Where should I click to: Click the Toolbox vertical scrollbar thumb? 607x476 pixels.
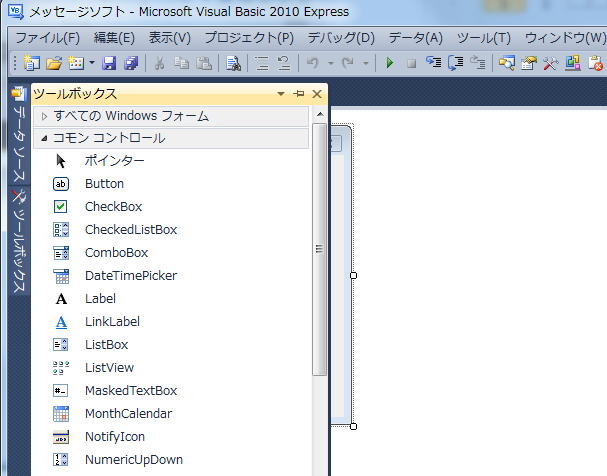[x=320, y=249]
